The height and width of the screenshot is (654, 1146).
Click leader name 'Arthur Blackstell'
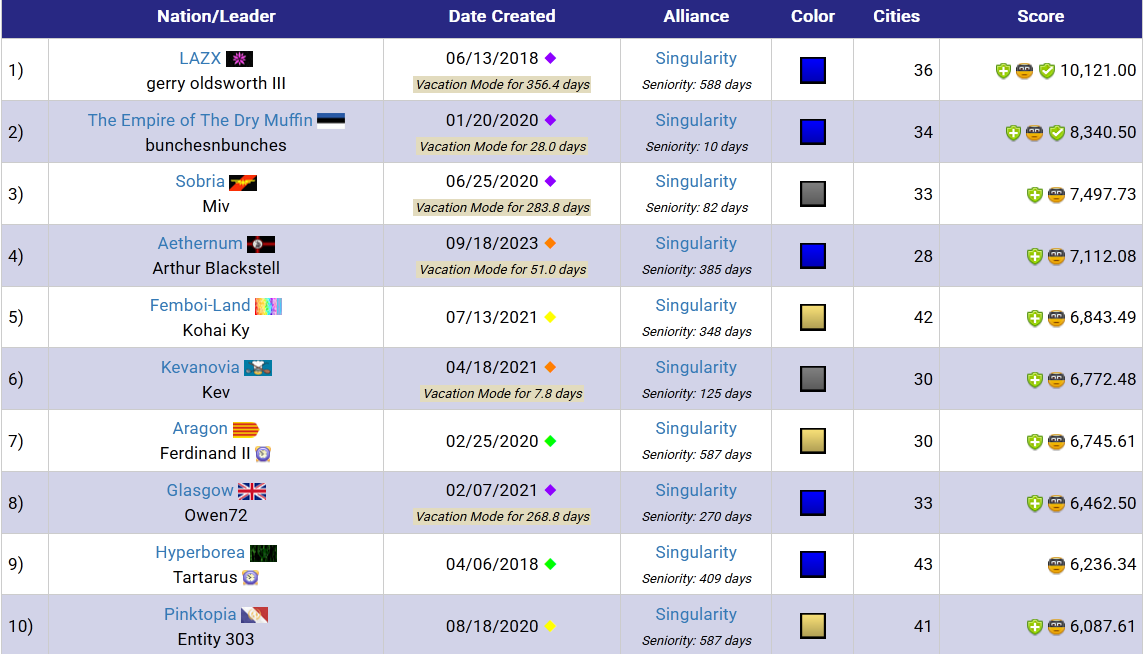click(x=216, y=268)
